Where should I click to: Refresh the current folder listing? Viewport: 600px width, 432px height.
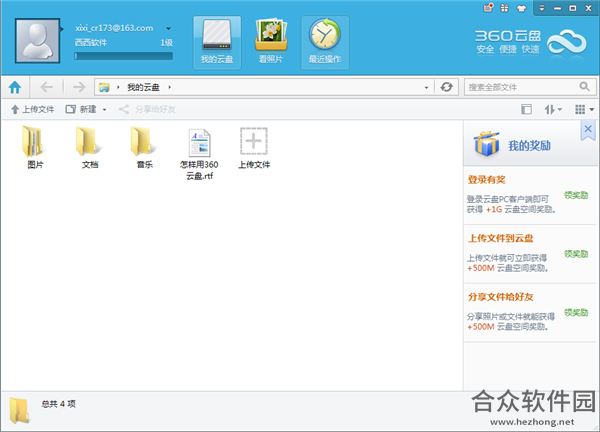point(446,87)
